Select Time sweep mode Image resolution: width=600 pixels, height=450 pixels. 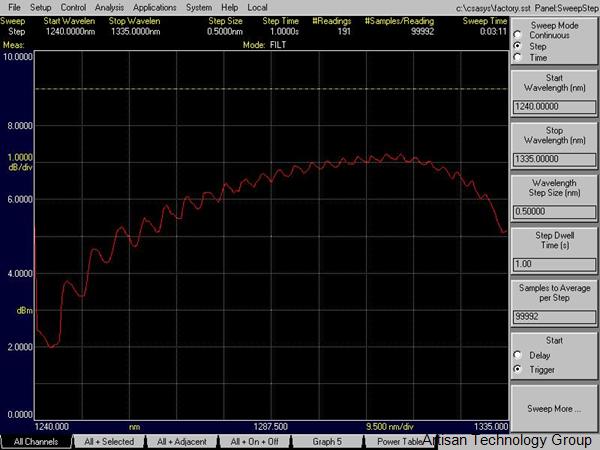[517, 57]
